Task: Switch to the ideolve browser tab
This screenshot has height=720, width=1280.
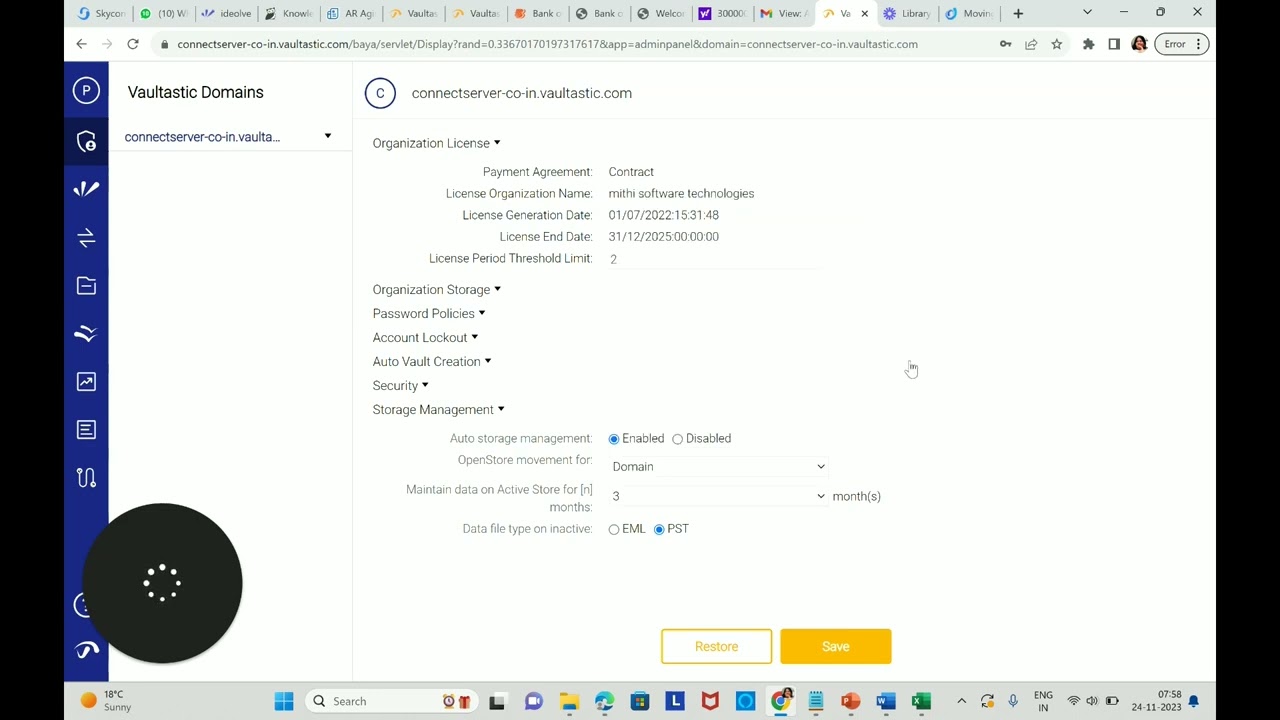Action: click(226, 13)
